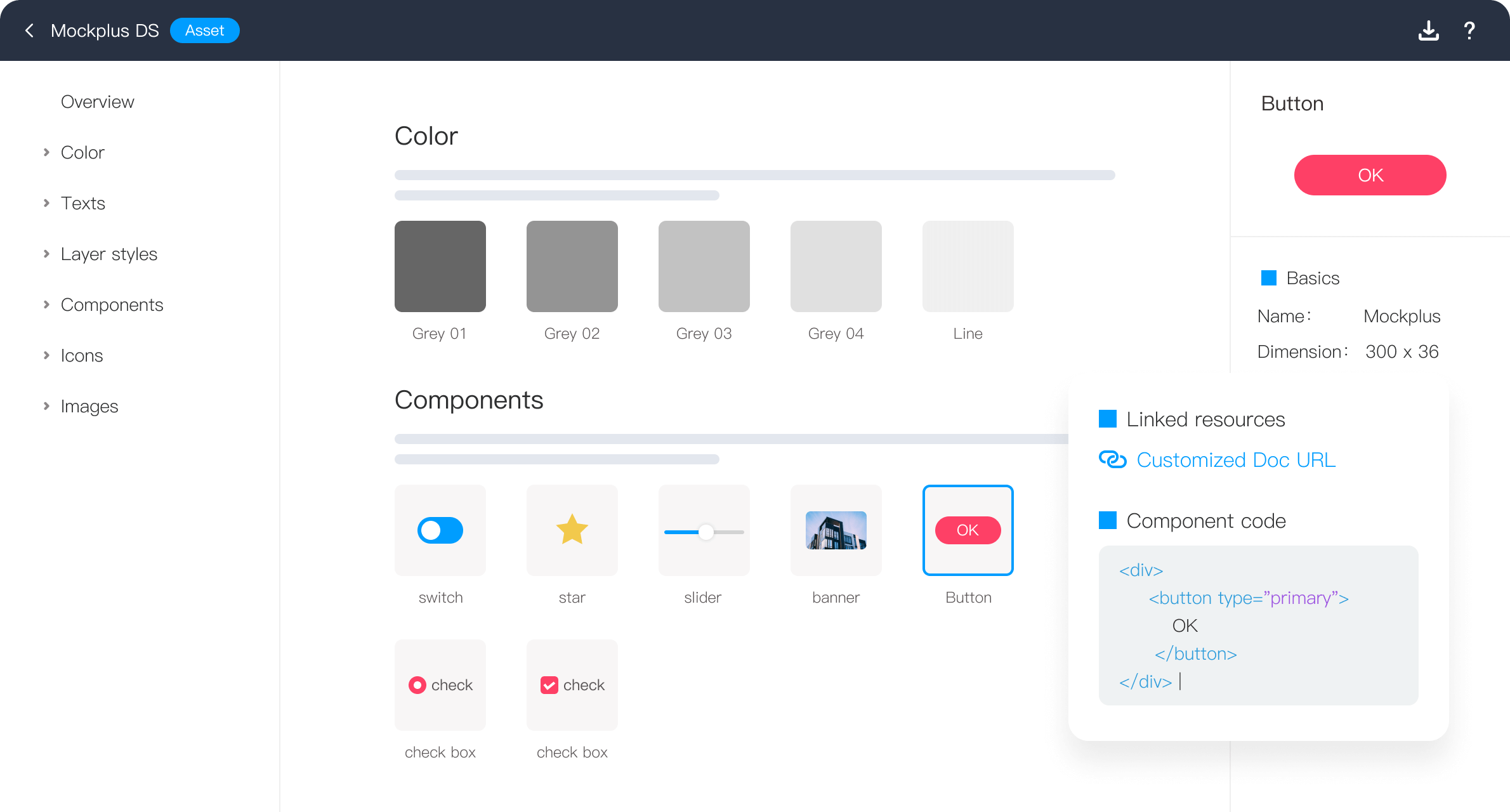Click the blue square next to Basics
1510x812 pixels.
pos(1269,278)
